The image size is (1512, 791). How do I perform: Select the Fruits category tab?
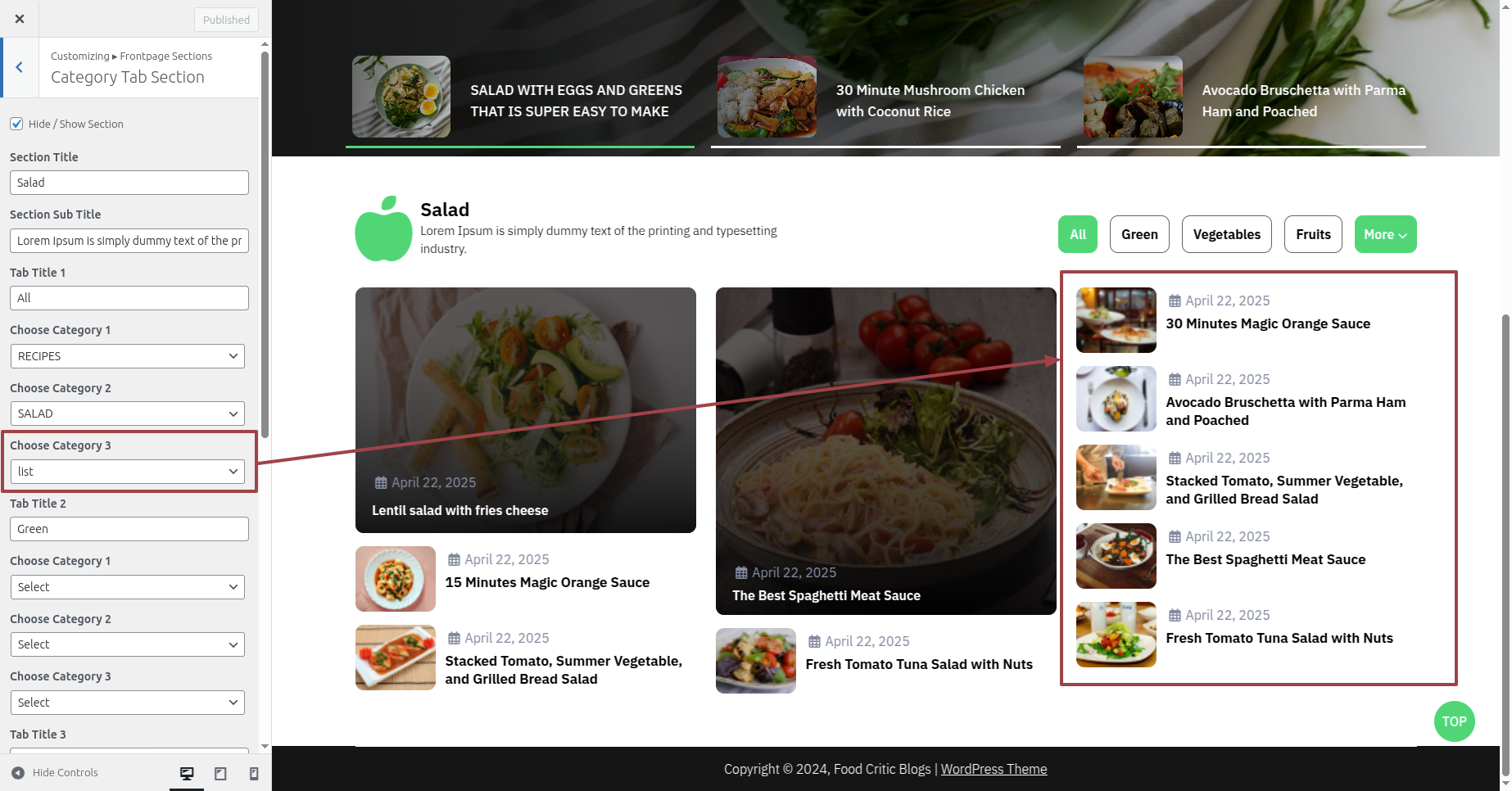(1313, 234)
